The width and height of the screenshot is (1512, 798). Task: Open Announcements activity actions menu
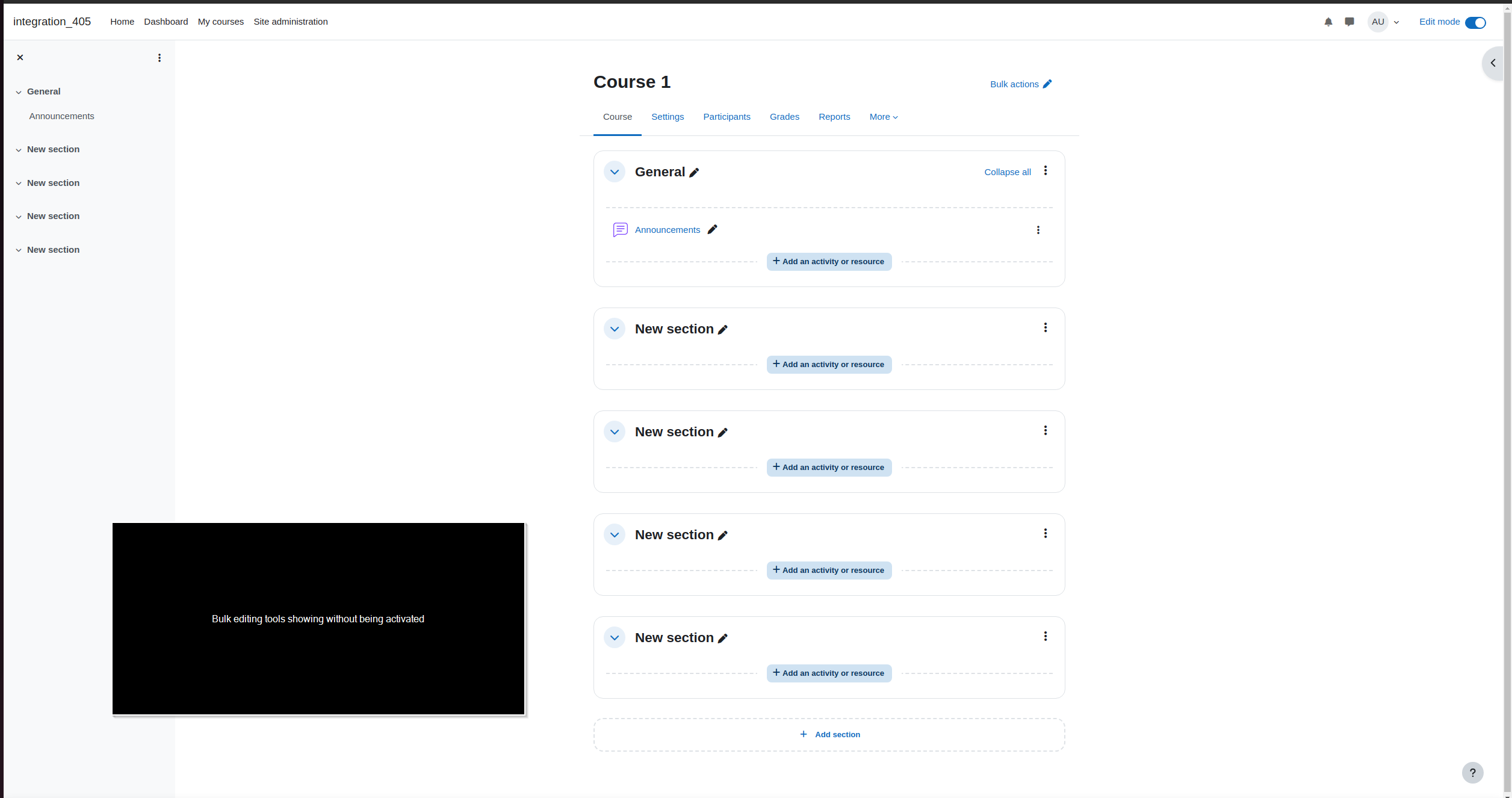[1038, 230]
